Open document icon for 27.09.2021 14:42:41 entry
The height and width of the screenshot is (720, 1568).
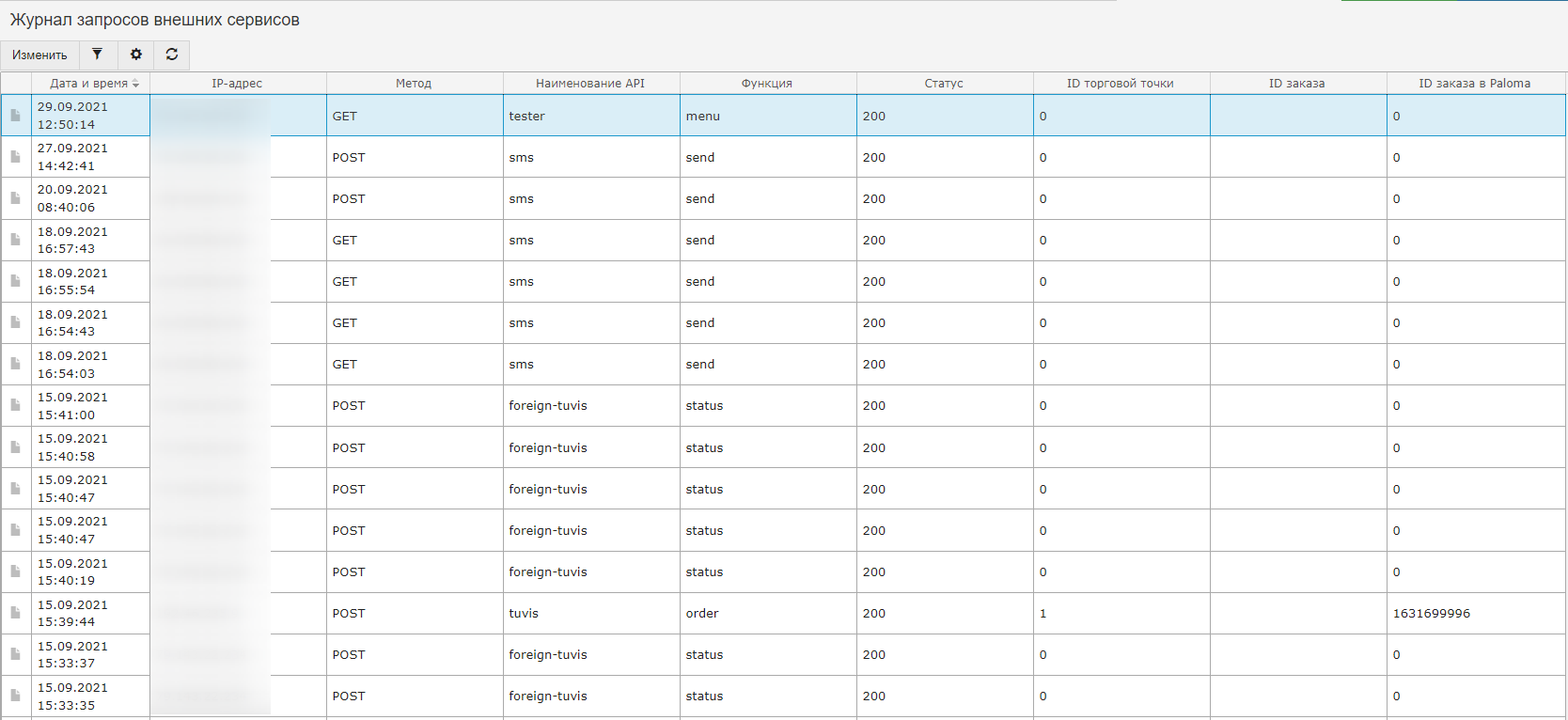click(16, 157)
